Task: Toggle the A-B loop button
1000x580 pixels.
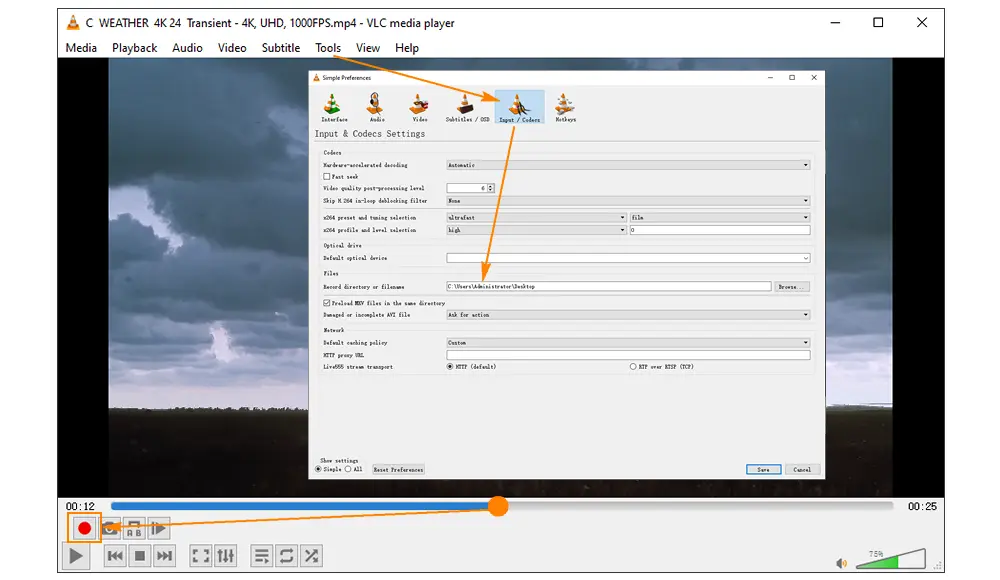Action: click(x=134, y=528)
